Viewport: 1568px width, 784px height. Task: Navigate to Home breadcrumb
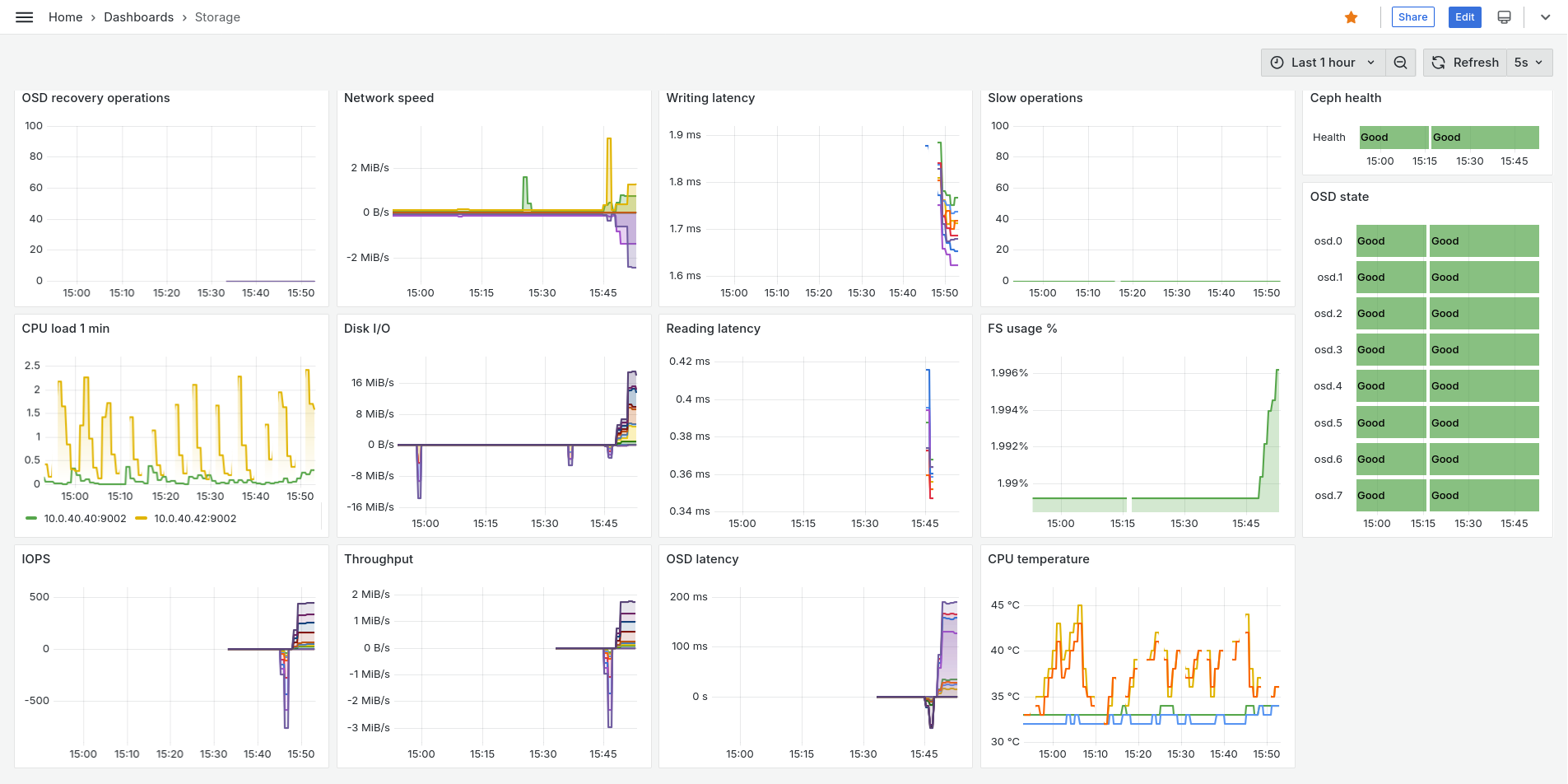(x=65, y=17)
